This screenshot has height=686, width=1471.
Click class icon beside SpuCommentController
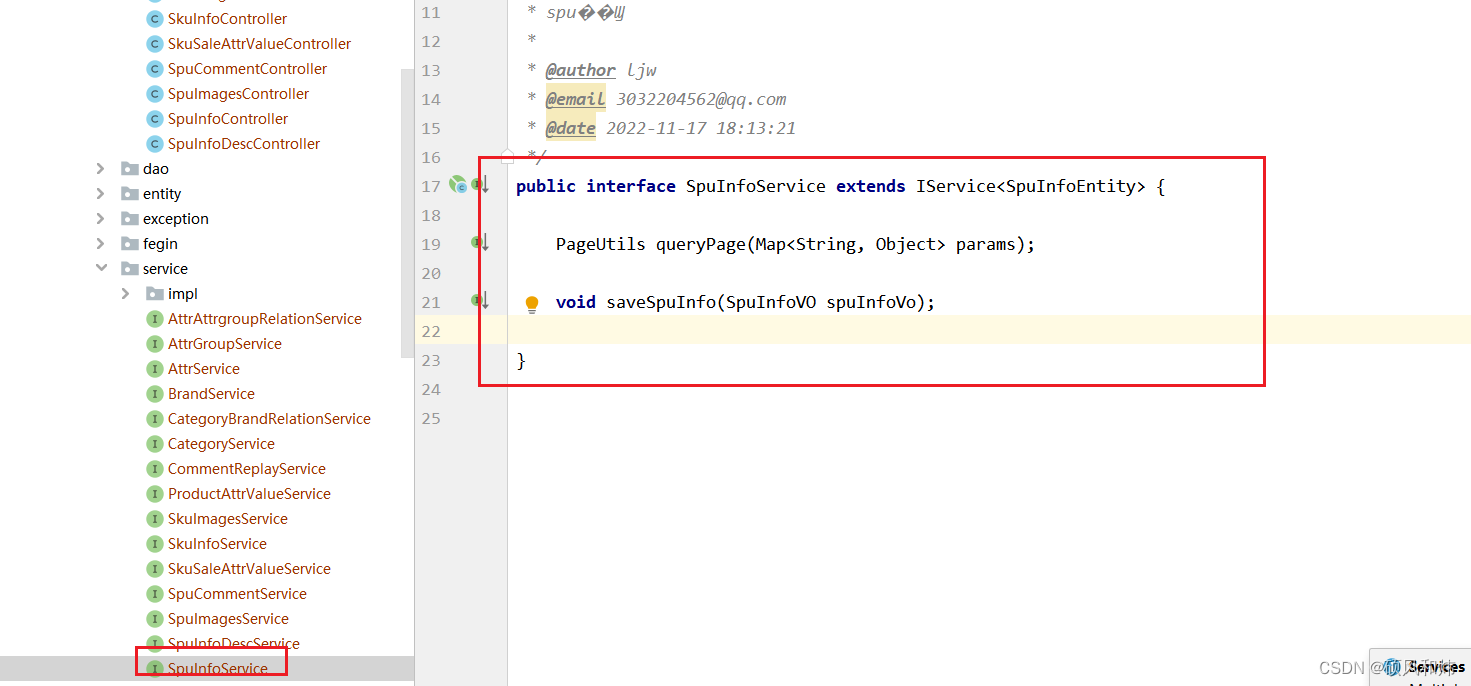click(154, 69)
